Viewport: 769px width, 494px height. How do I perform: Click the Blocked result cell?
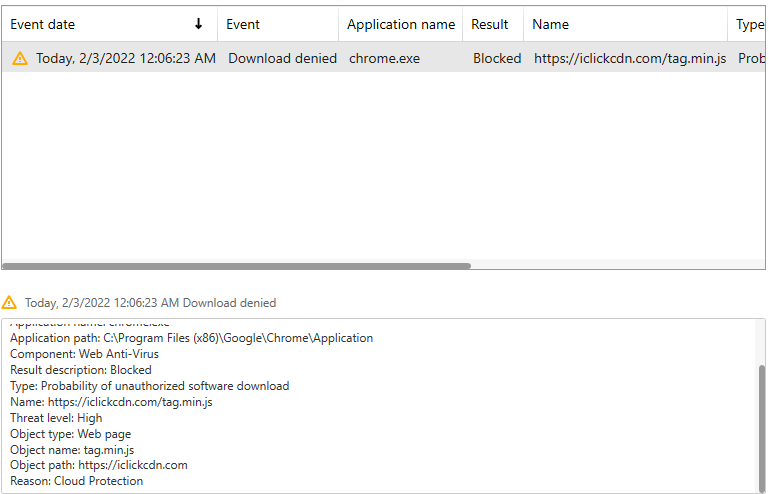click(x=497, y=59)
